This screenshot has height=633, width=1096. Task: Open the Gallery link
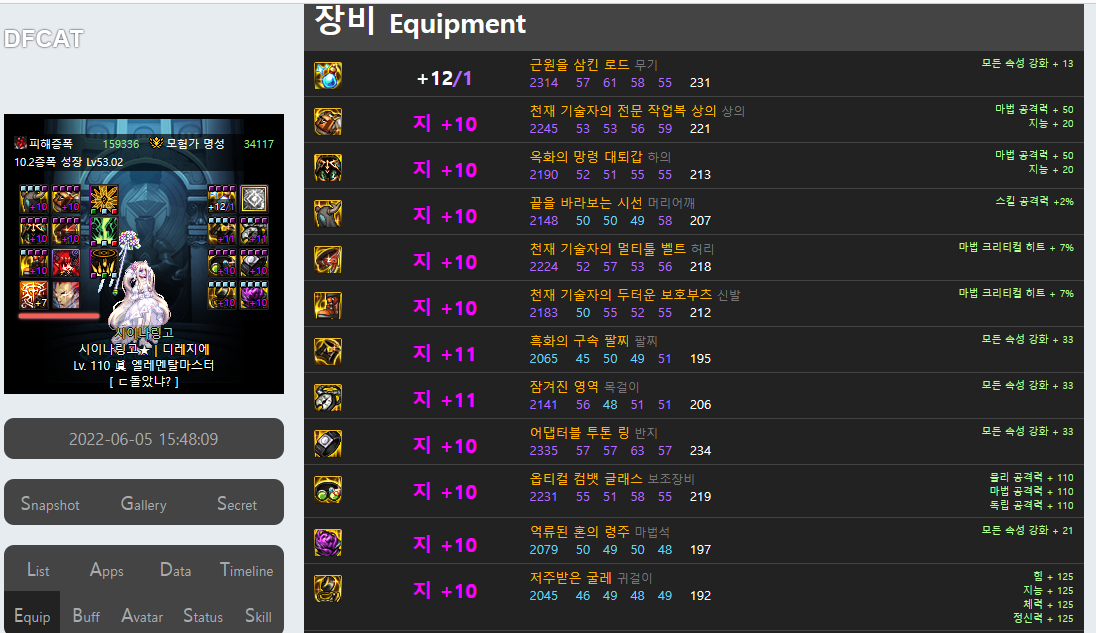pos(143,504)
